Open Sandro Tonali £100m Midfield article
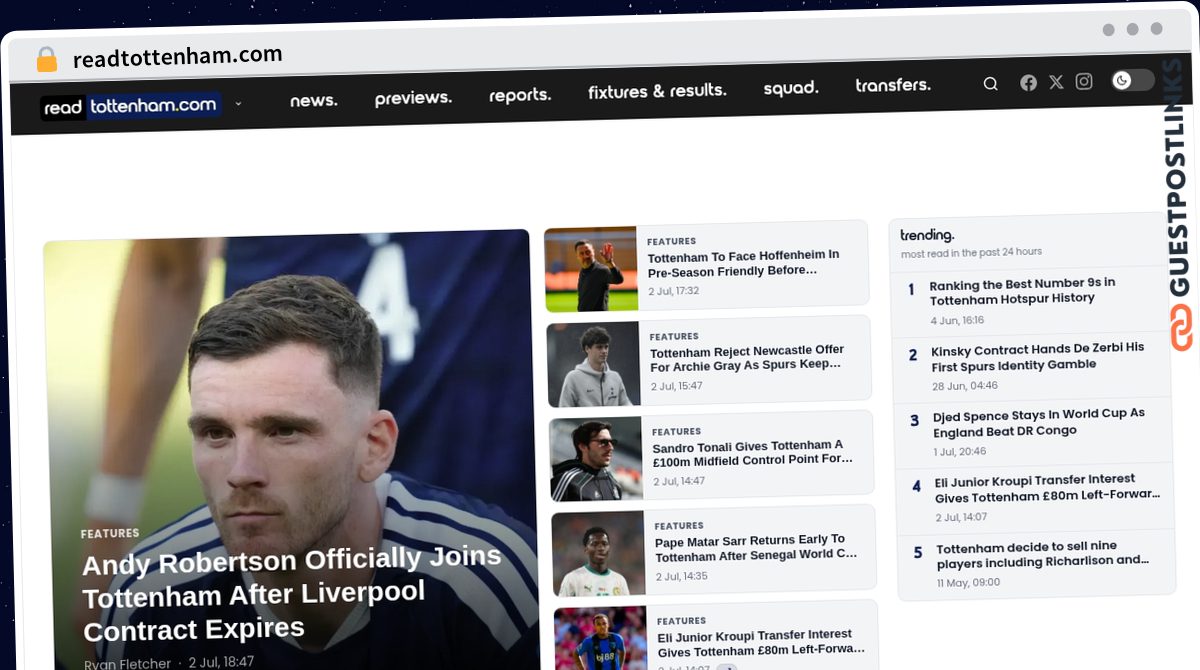Viewport: 1200px width, 670px height. point(752,452)
